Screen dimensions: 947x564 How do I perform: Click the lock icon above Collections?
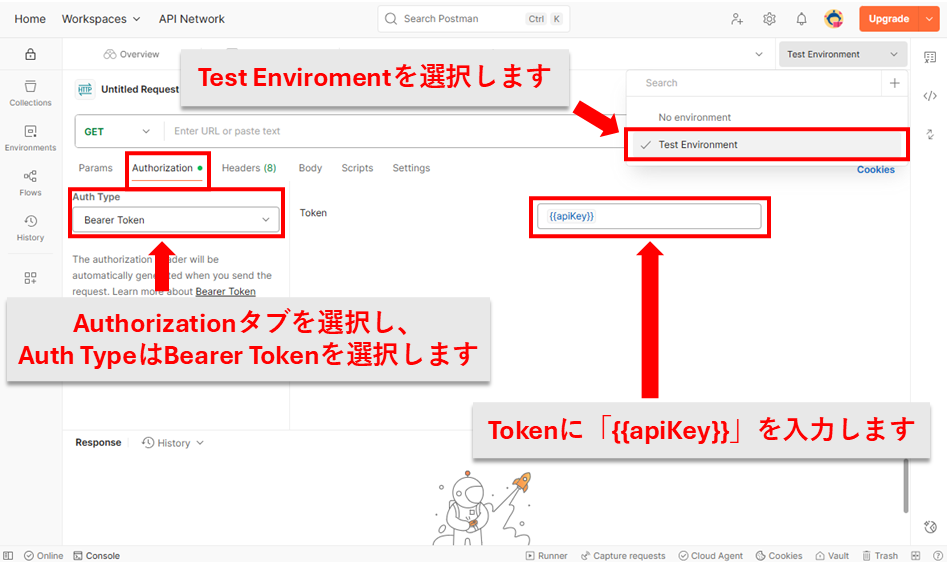(30, 54)
